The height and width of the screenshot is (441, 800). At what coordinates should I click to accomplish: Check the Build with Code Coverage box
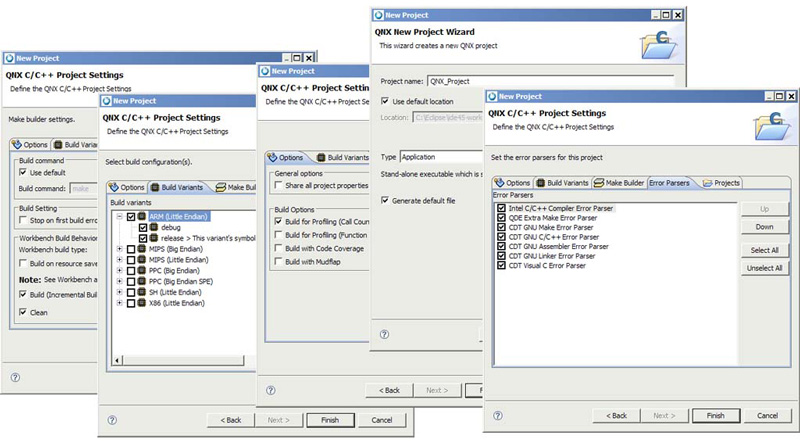(x=278, y=247)
